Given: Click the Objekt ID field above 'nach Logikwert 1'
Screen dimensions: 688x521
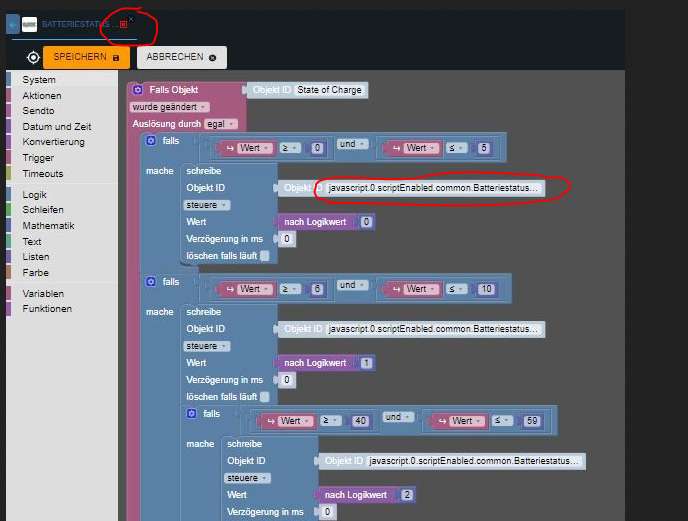Looking at the screenshot, I should click(x=433, y=329).
